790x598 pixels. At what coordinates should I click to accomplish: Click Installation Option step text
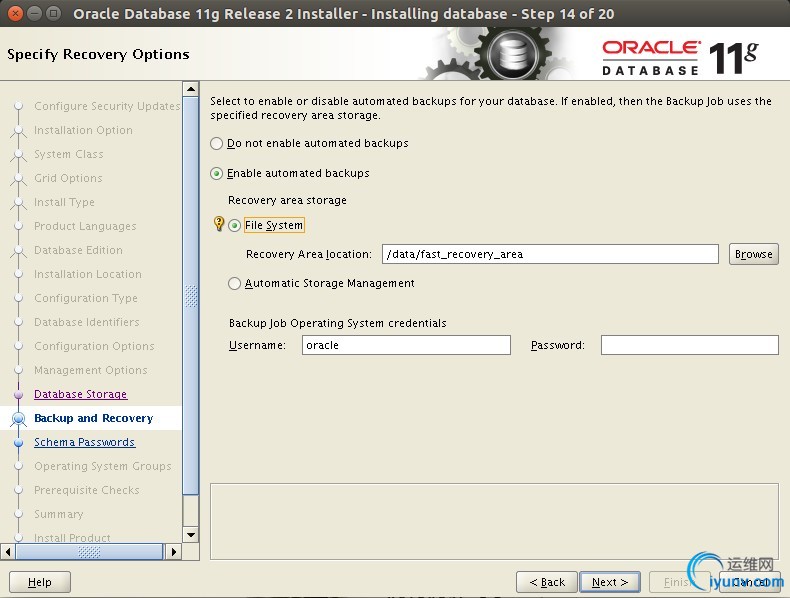(x=83, y=130)
